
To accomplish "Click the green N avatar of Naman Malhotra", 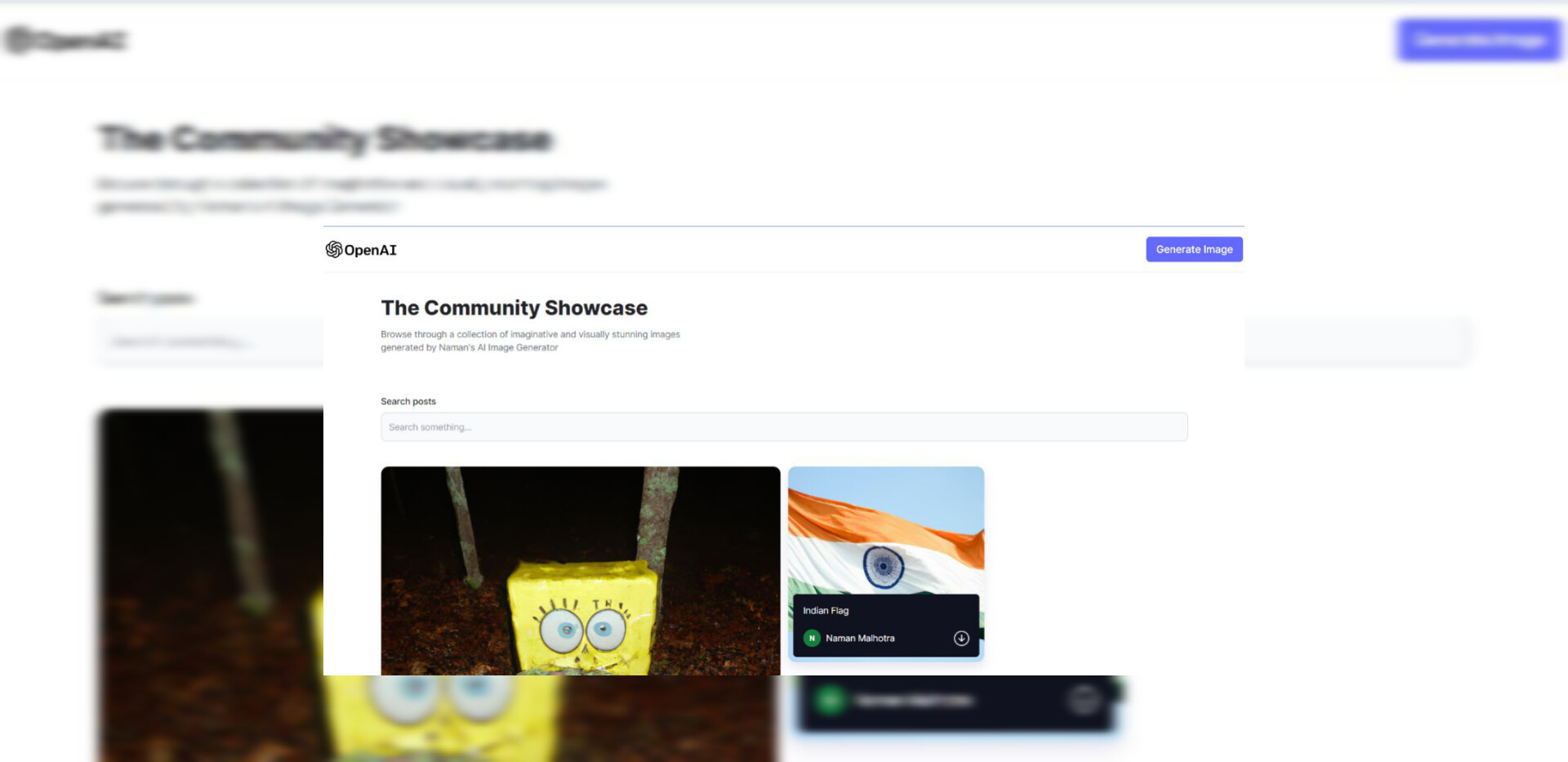I will (812, 639).
